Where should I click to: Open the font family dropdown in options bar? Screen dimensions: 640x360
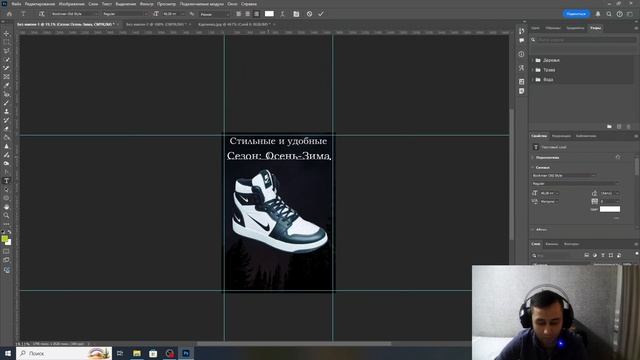coord(74,14)
